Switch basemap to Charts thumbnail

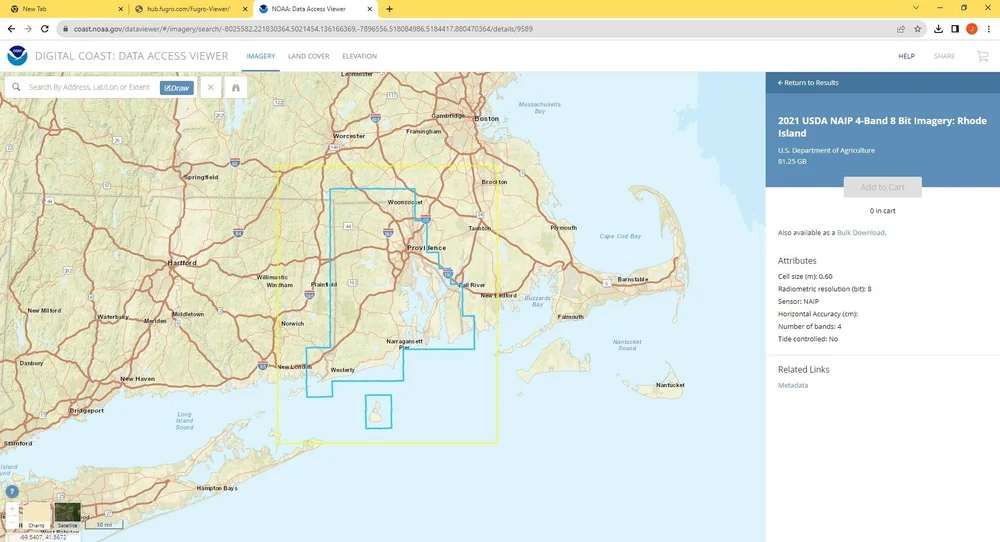36,515
